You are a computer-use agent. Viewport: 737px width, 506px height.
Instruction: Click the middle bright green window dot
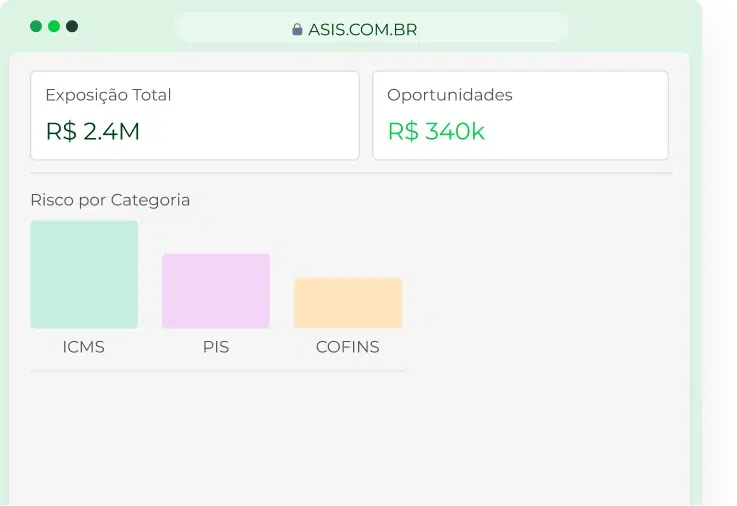tap(54, 26)
